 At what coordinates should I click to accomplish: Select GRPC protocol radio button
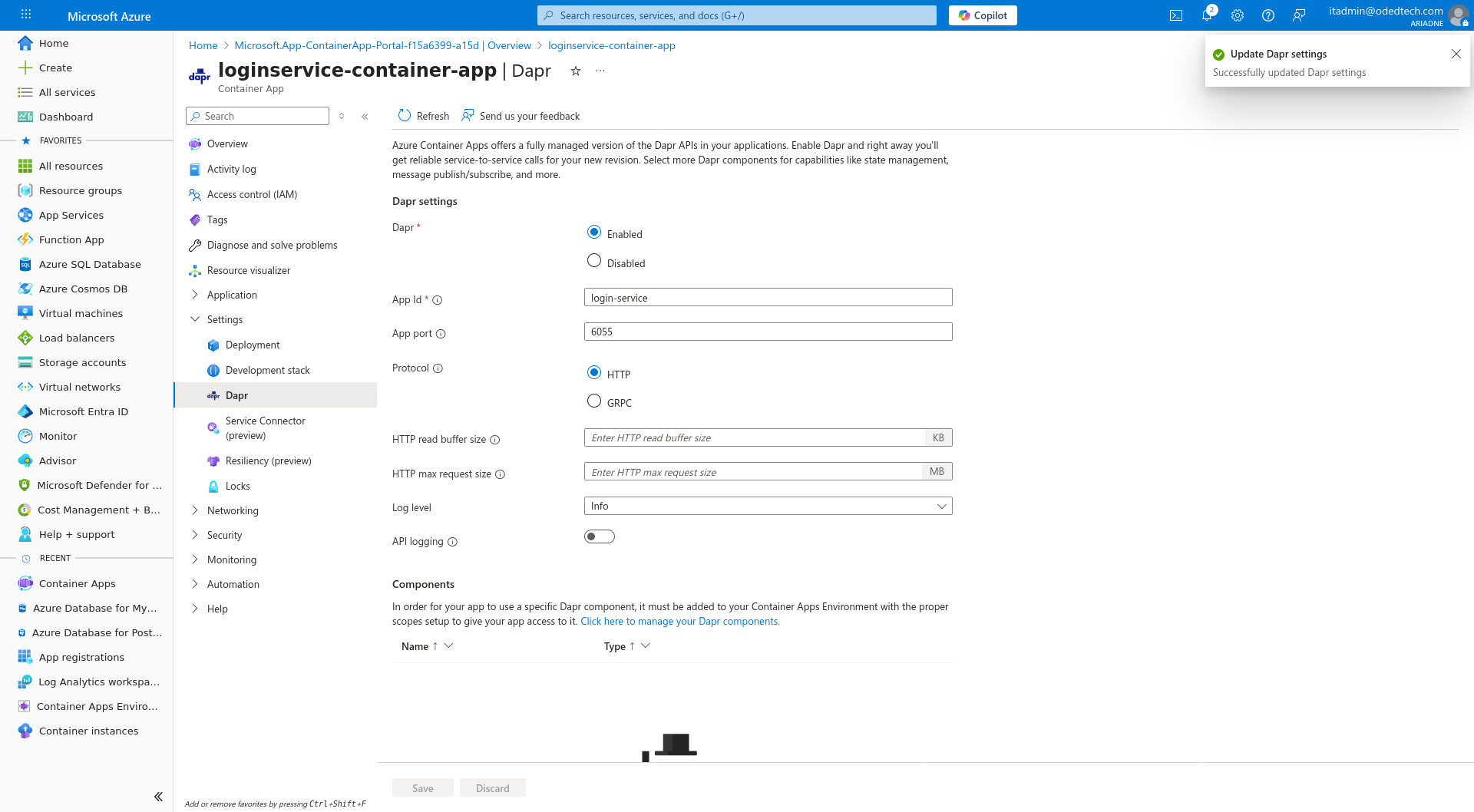point(594,401)
